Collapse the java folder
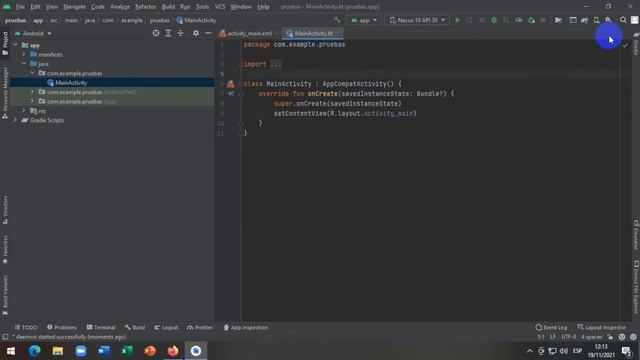The image size is (640, 360). (24, 64)
